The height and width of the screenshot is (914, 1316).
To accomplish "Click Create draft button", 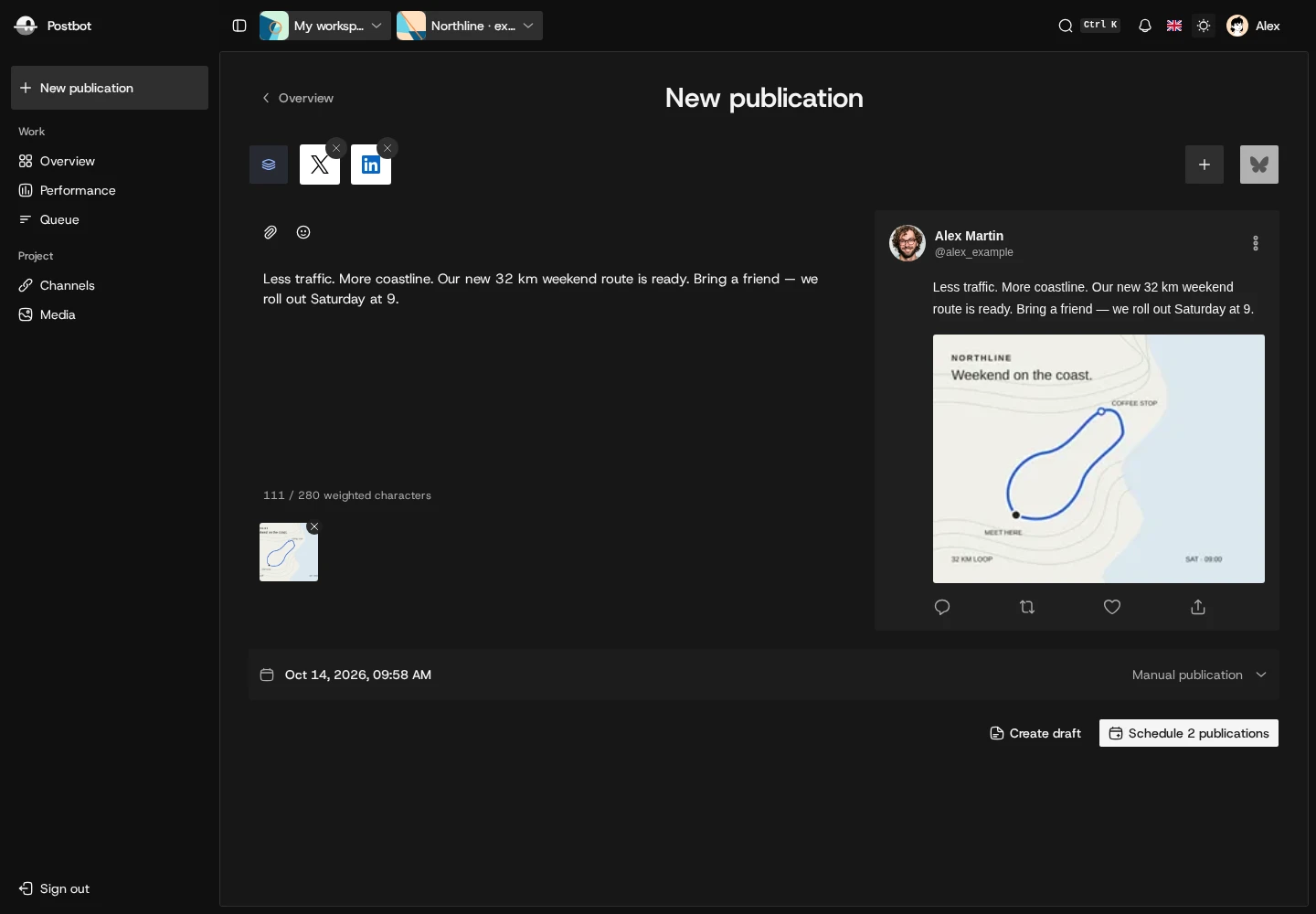I will (x=1035, y=733).
